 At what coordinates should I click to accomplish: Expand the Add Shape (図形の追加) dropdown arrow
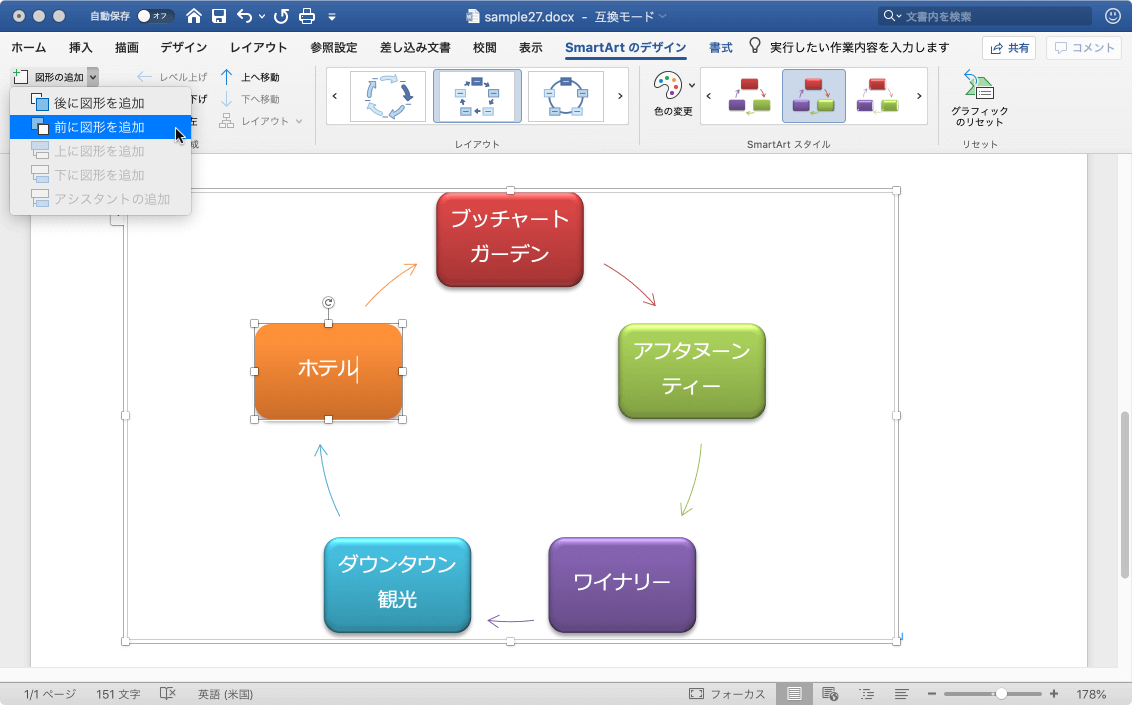93,77
